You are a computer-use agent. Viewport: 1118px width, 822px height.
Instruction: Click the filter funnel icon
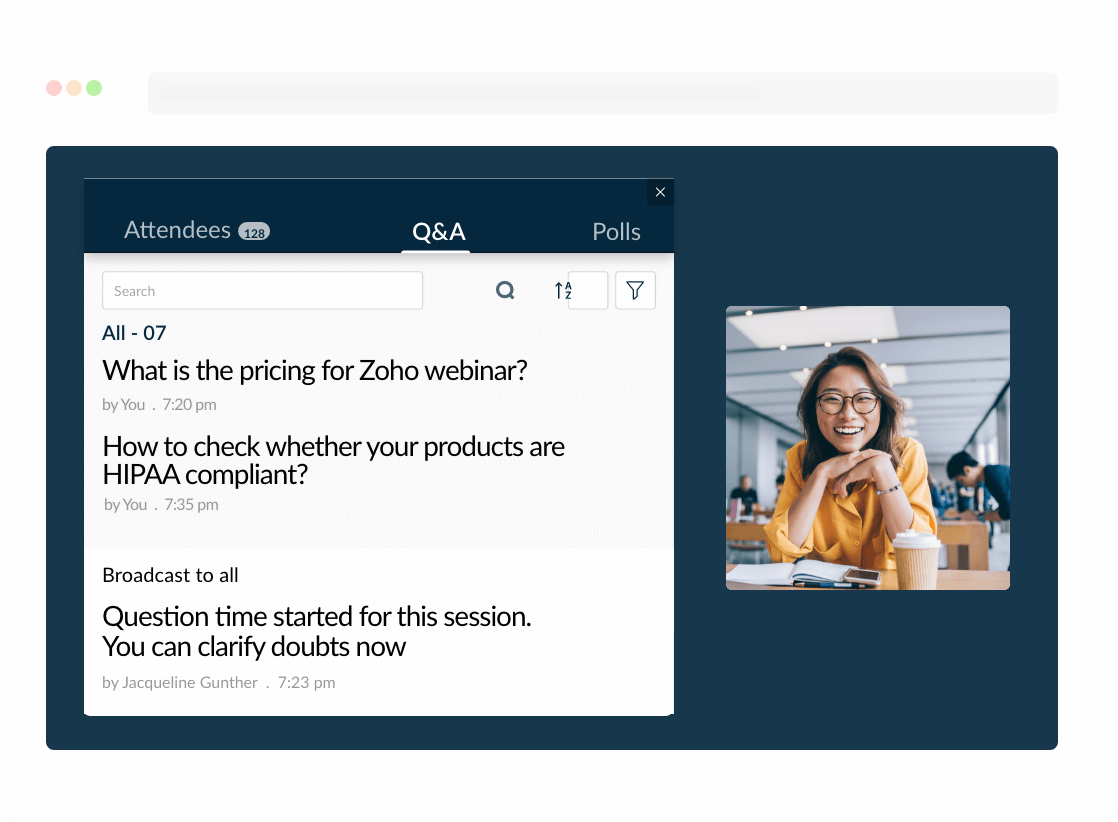(x=635, y=291)
